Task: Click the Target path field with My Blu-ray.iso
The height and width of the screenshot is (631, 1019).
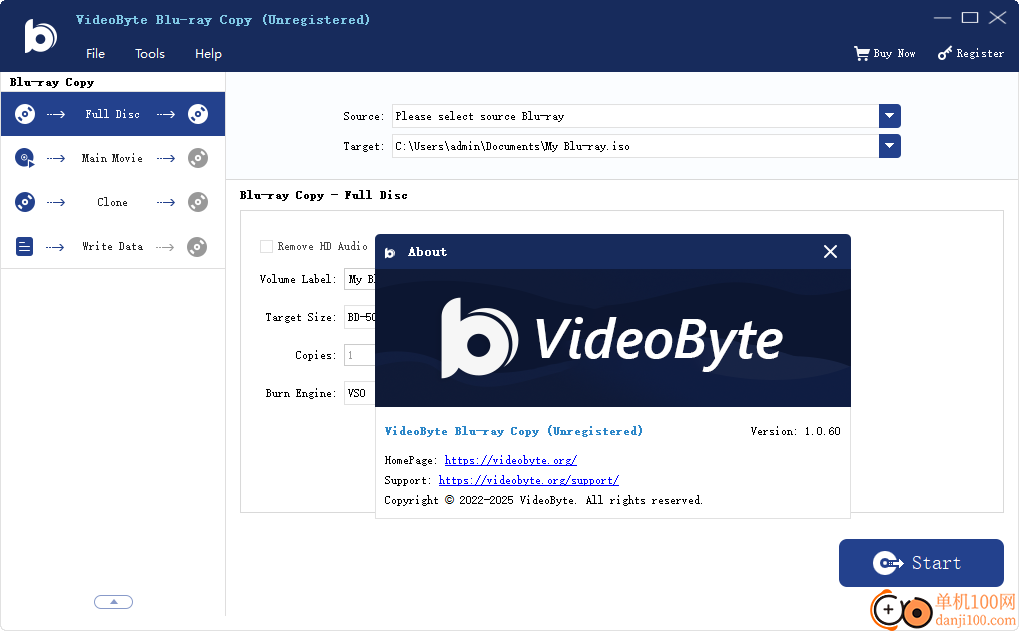Action: click(636, 146)
